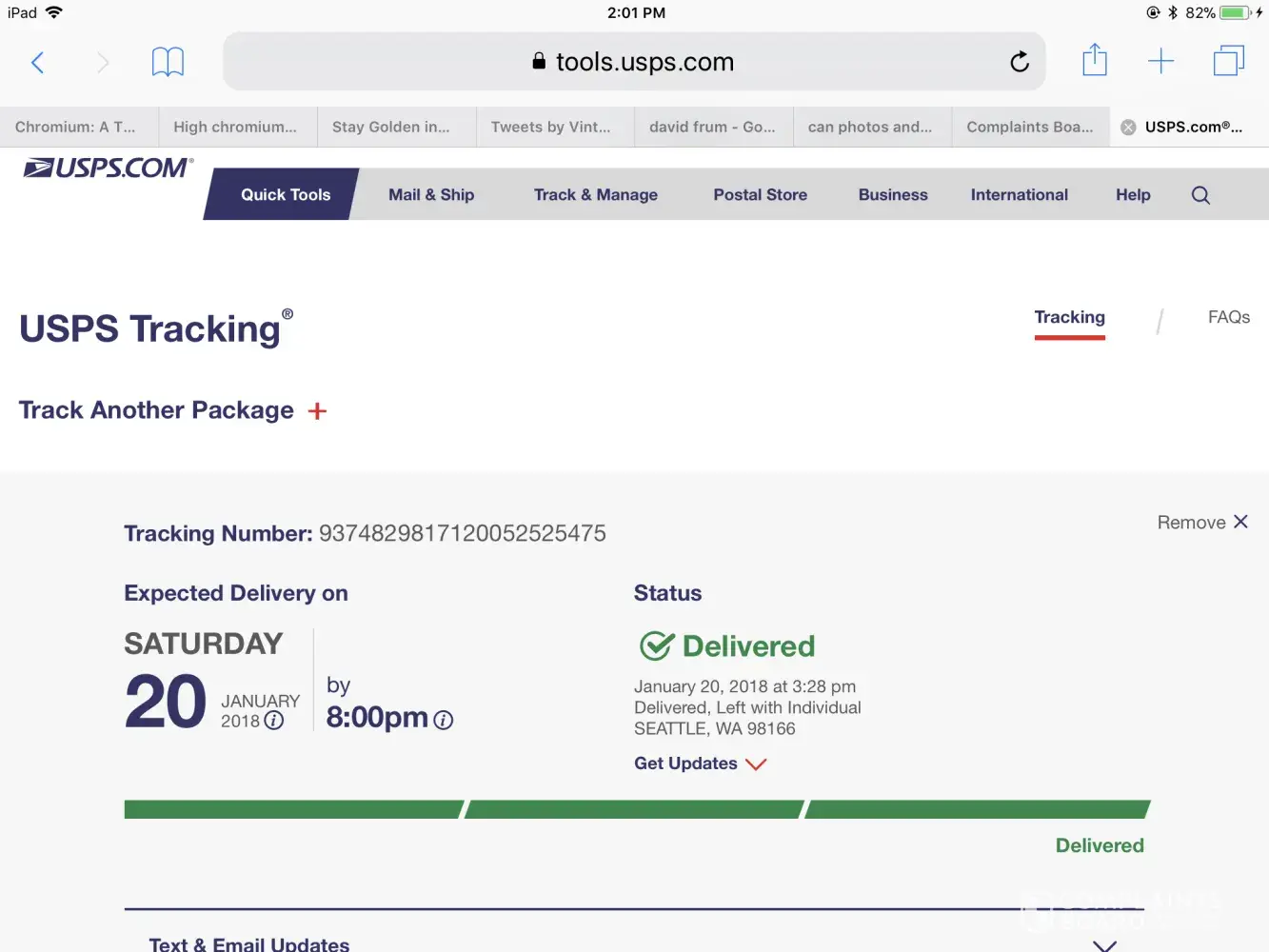Open the Track & Manage menu

pyautogui.click(x=595, y=195)
